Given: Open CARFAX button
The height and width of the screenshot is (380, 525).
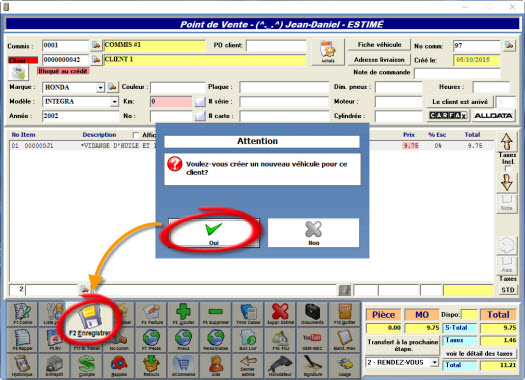Looking at the screenshot, I should [448, 116].
